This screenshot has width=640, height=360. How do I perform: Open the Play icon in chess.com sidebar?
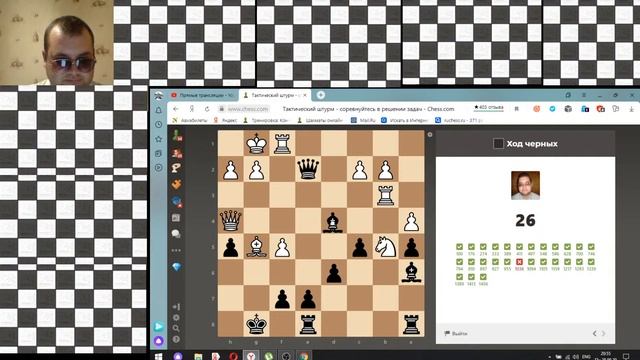tap(177, 136)
